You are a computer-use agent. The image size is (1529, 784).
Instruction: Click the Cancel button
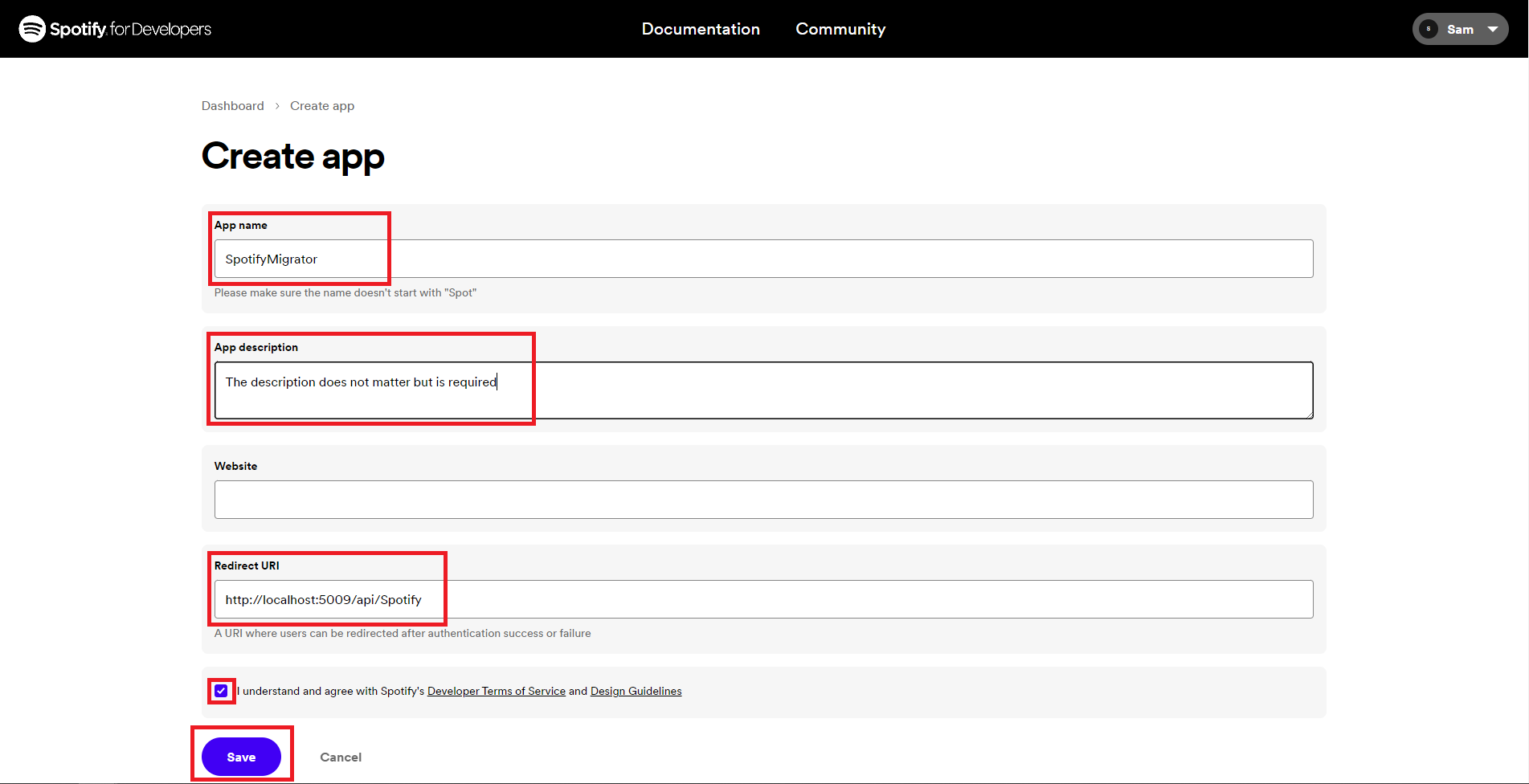341,757
